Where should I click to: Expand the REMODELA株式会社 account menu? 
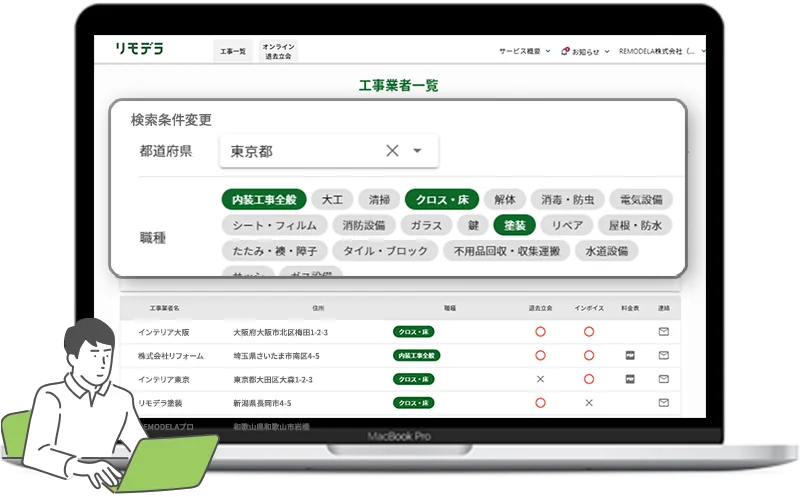[662, 51]
